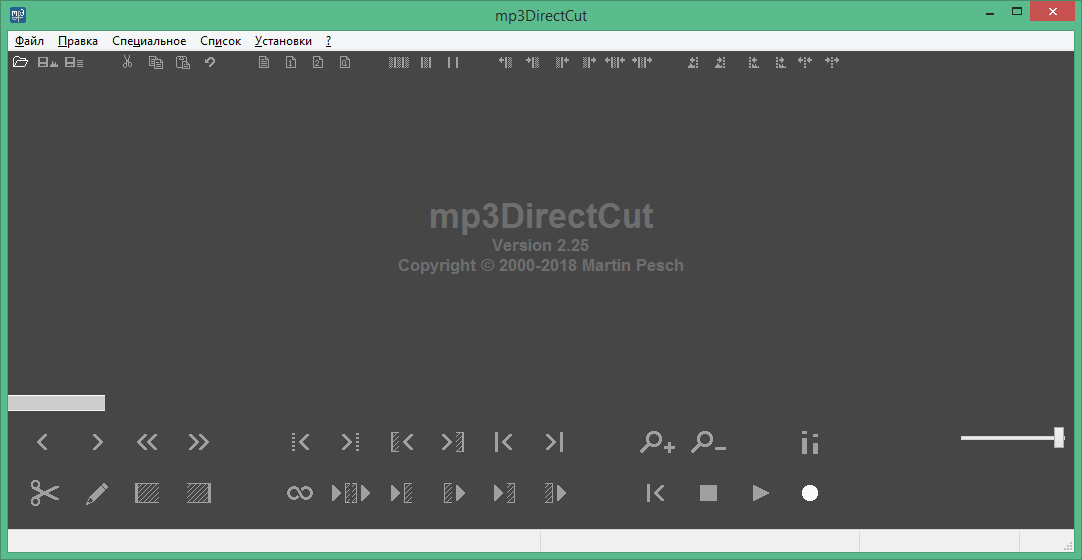The width and height of the screenshot is (1082, 560).
Task: Zoom in with the magnifier plus icon
Action: point(657,442)
